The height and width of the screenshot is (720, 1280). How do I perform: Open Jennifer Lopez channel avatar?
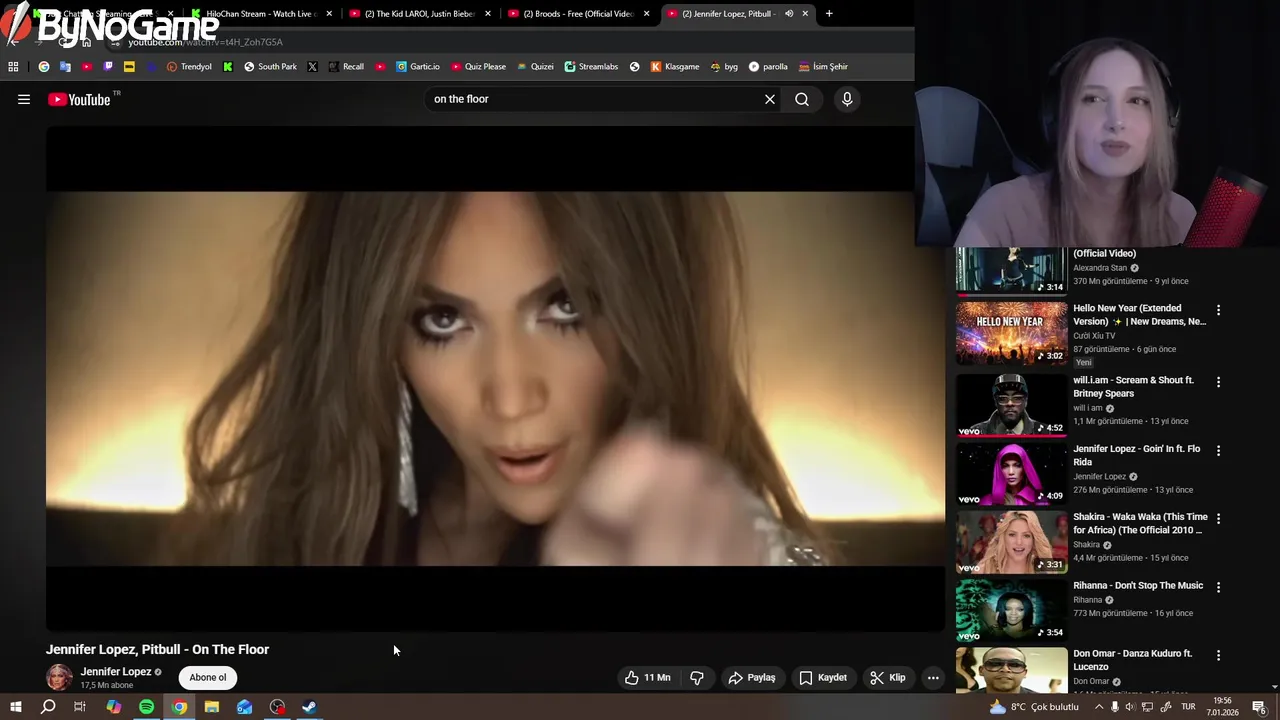pos(60,677)
